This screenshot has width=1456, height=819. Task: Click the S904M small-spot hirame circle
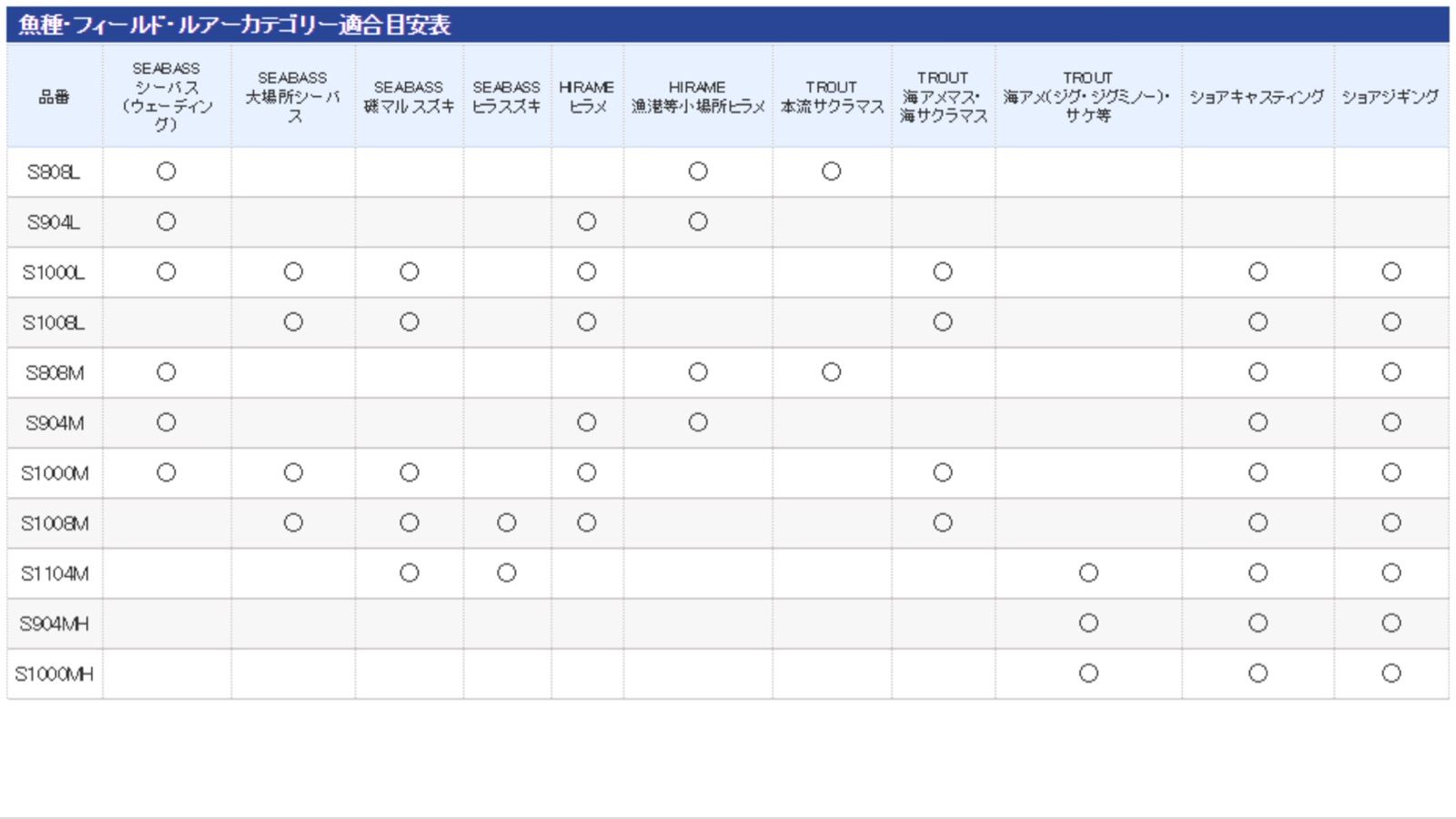click(x=698, y=422)
